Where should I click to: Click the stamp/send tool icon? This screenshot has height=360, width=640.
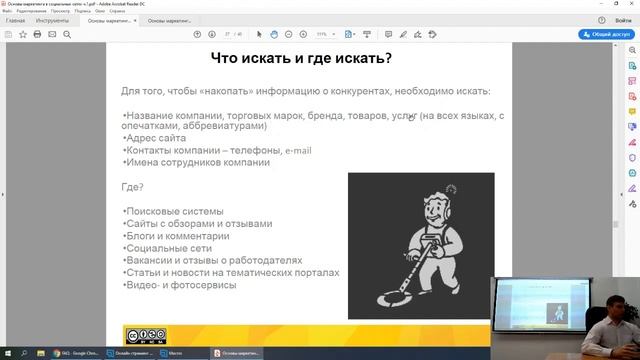(433, 34)
